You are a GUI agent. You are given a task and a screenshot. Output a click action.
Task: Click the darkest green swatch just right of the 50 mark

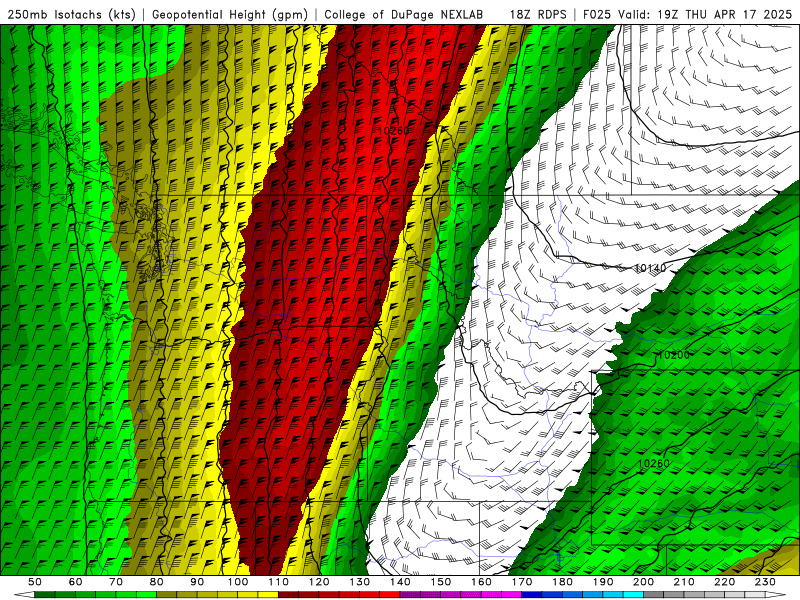click(45, 595)
